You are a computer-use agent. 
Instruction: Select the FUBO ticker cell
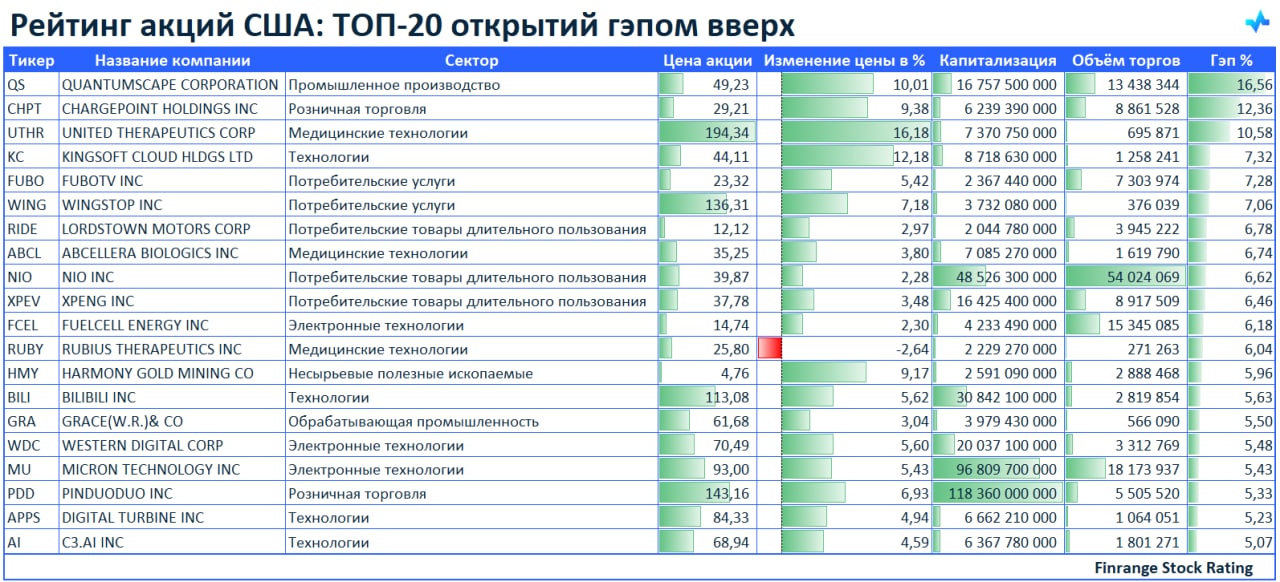click(31, 181)
